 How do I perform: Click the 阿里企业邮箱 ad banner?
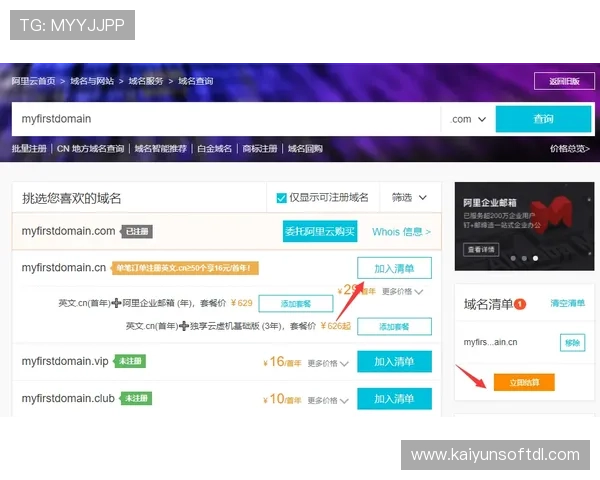pyautogui.click(x=524, y=226)
